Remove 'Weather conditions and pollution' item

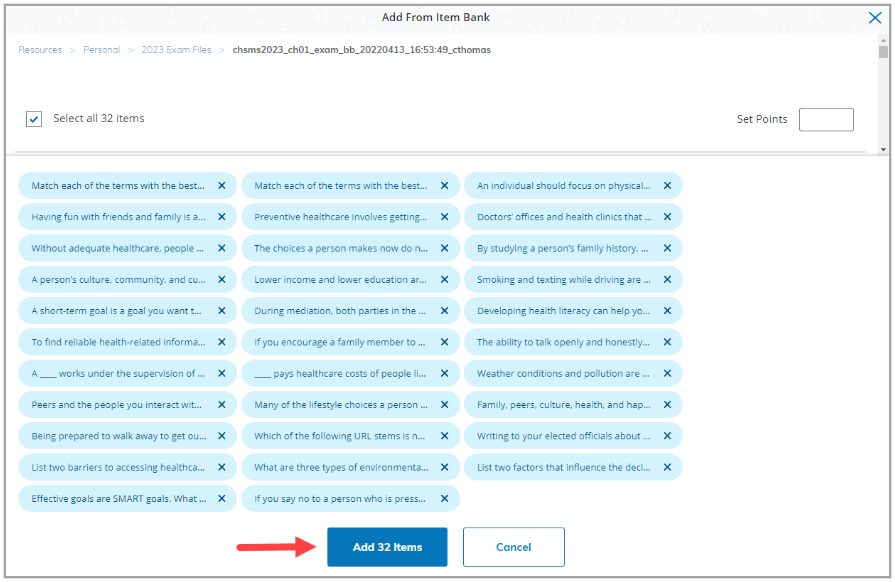click(x=667, y=374)
